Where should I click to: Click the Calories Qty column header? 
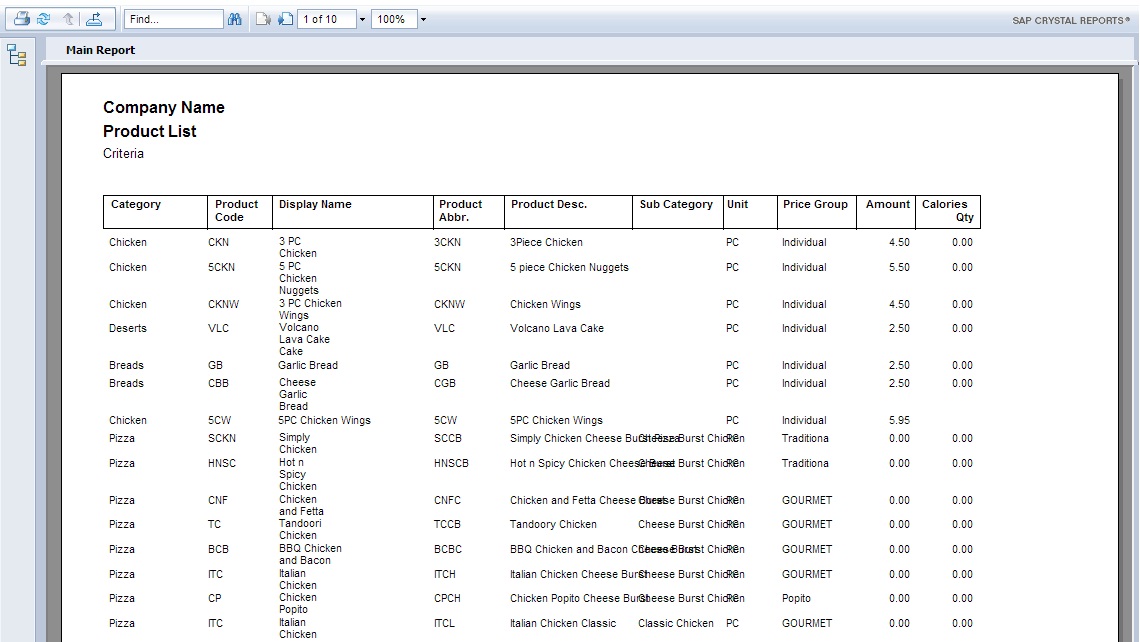[947, 211]
